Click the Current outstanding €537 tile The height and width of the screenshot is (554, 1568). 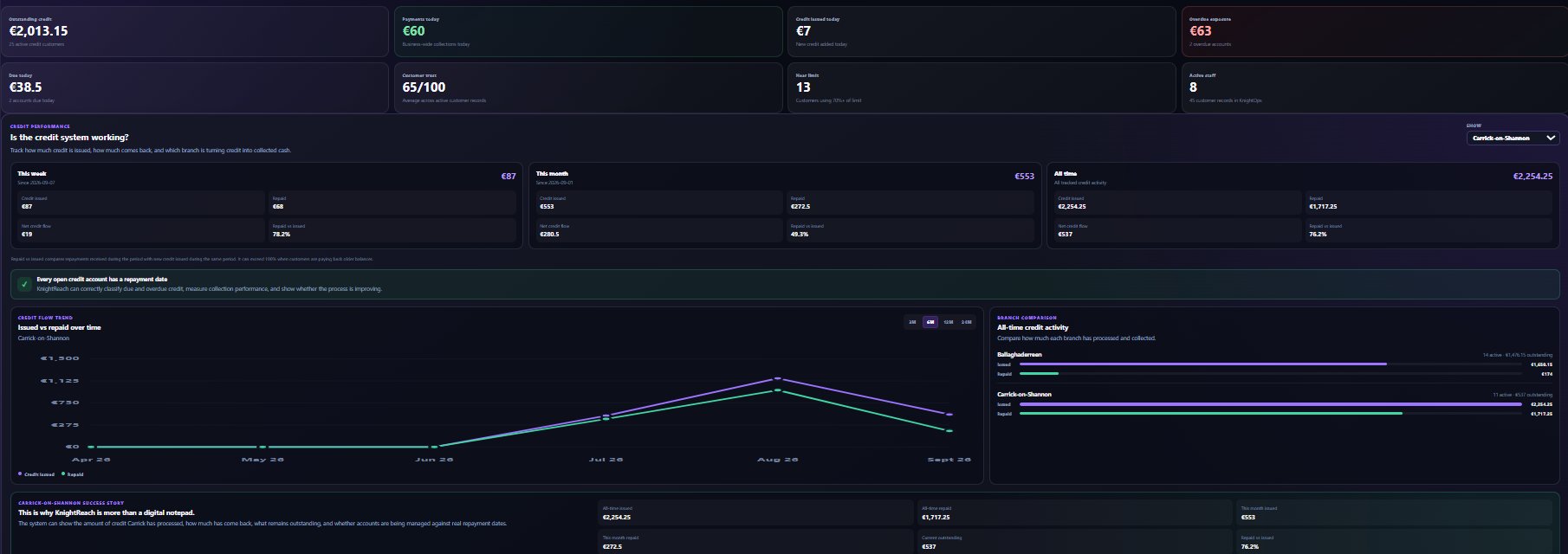coord(1074,543)
